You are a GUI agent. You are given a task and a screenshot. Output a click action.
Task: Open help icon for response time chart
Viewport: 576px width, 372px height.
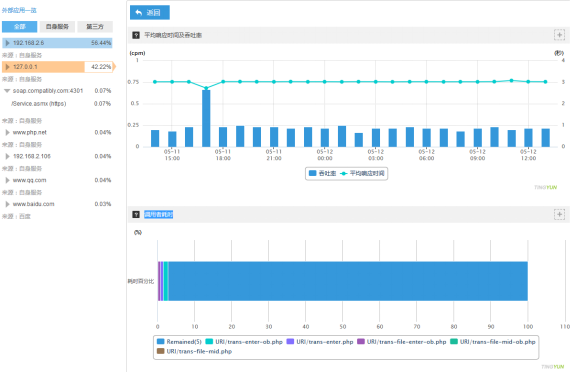136,35
